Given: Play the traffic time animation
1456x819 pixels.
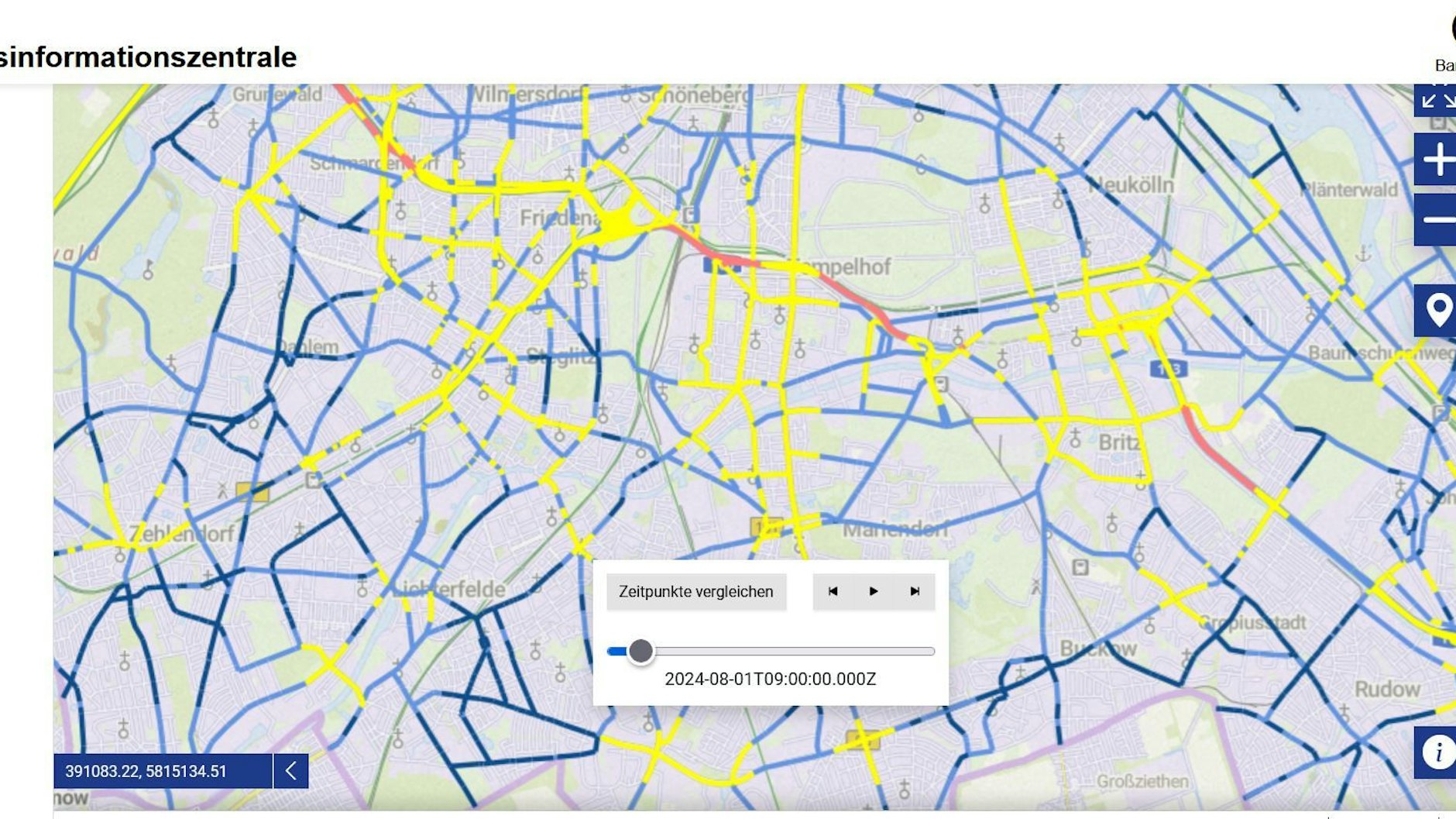Looking at the screenshot, I should pyautogui.click(x=874, y=592).
